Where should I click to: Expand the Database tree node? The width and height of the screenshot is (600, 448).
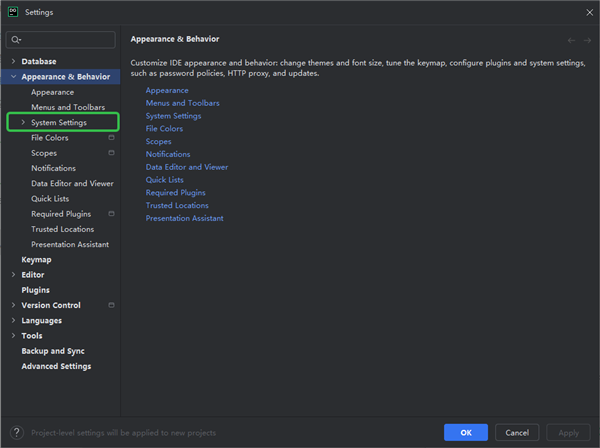(x=13, y=61)
